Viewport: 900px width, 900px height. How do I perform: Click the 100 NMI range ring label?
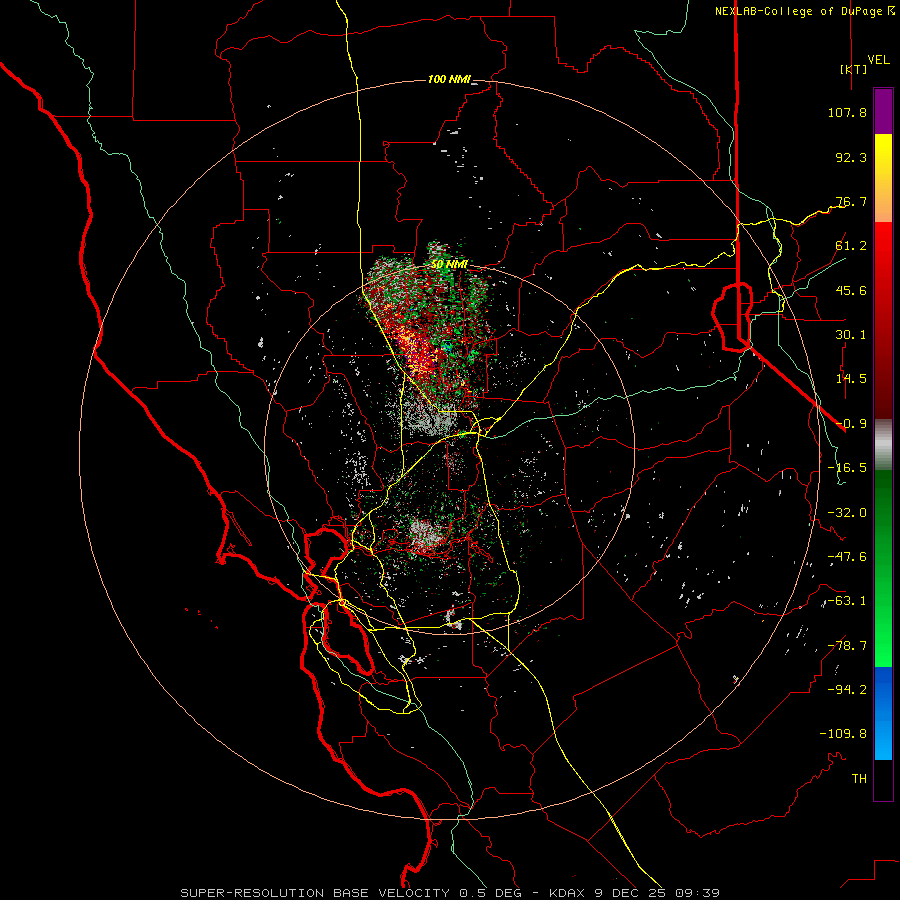coord(448,79)
